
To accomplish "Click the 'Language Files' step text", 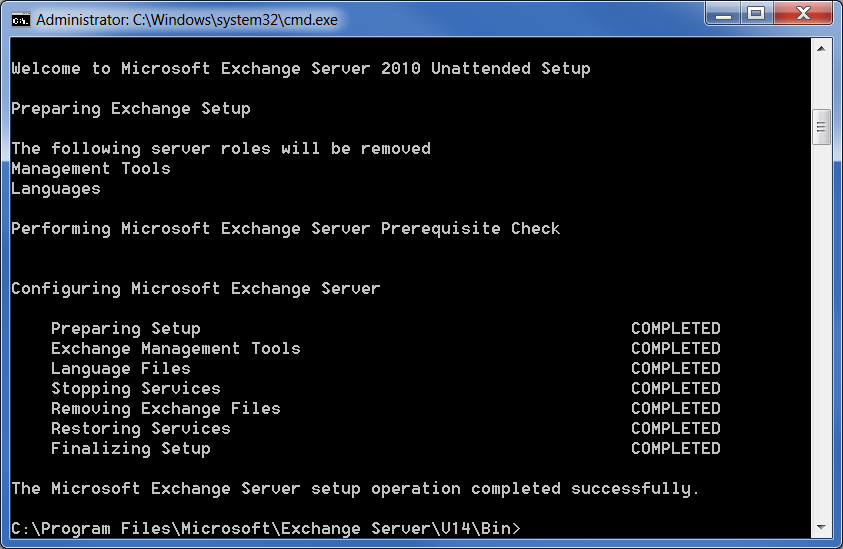I will coord(121,369).
